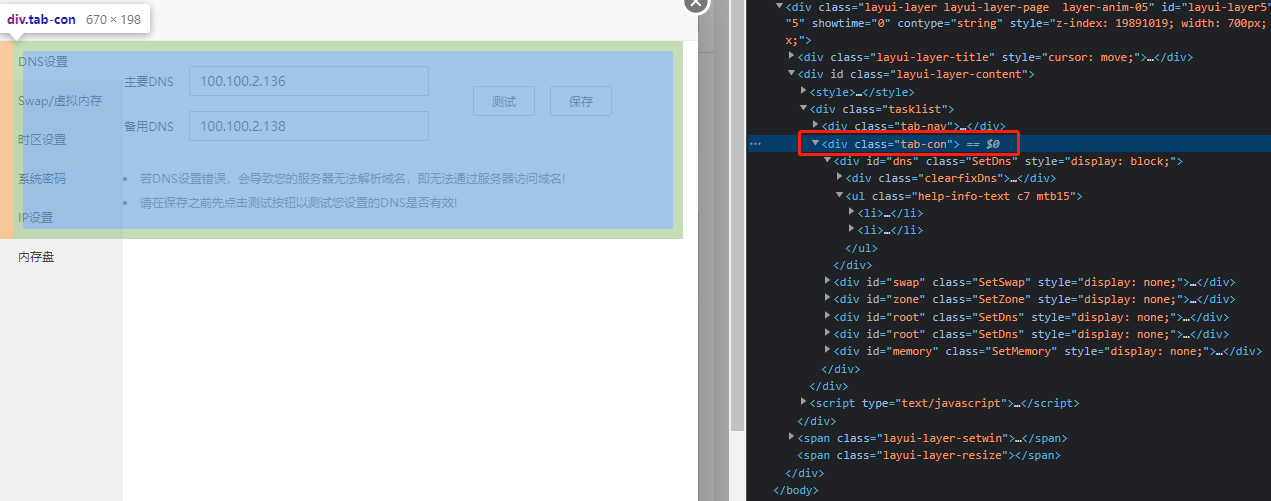The height and width of the screenshot is (501, 1271).
Task: Expand the div id="memory" node
Action: 828,351
